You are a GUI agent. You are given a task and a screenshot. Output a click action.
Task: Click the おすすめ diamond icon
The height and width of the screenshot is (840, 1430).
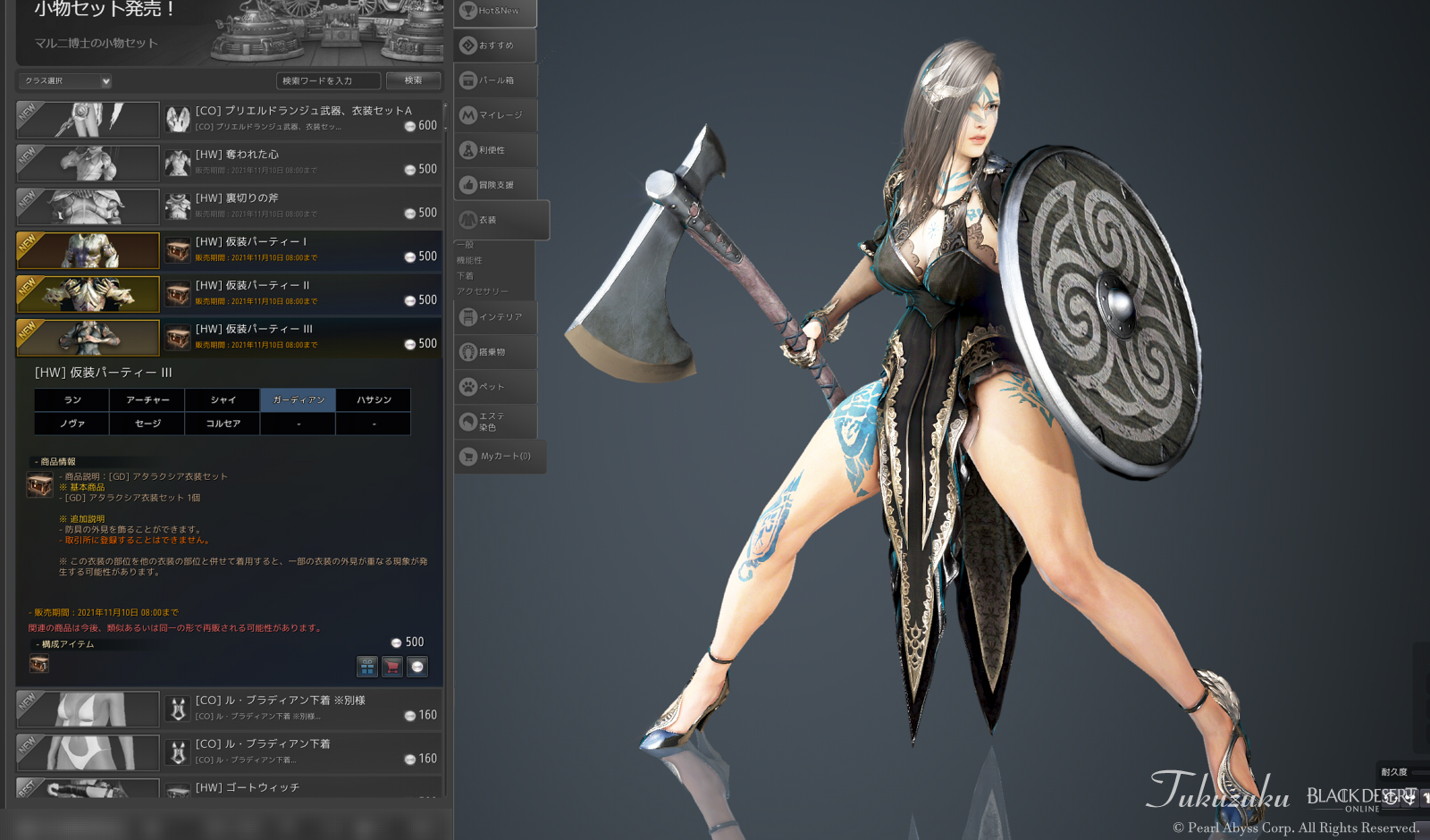(468, 46)
